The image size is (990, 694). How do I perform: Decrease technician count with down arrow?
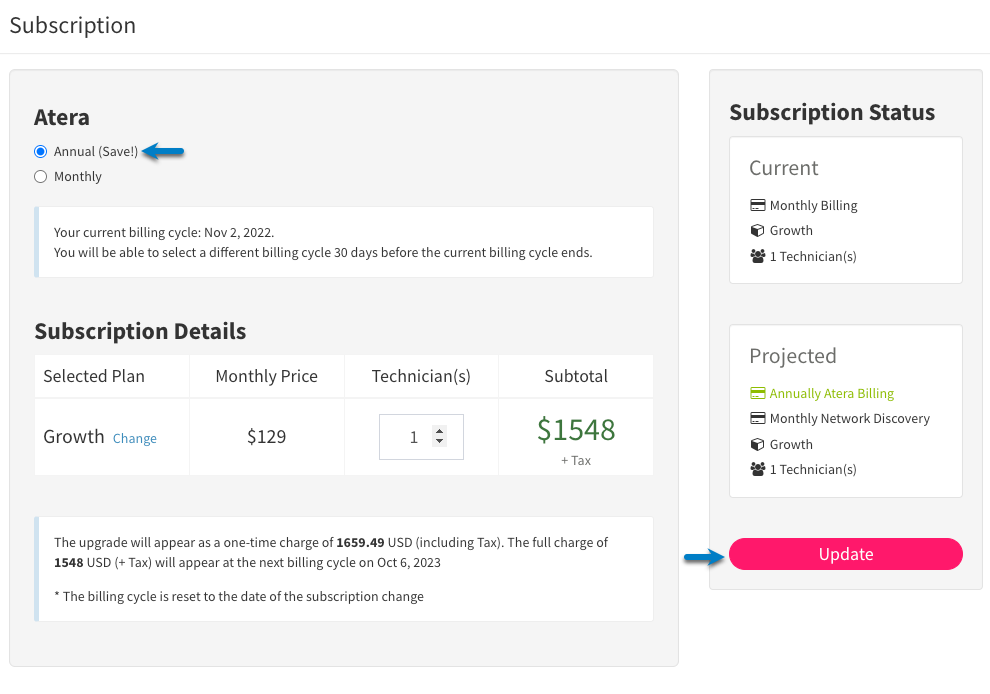[x=439, y=441]
